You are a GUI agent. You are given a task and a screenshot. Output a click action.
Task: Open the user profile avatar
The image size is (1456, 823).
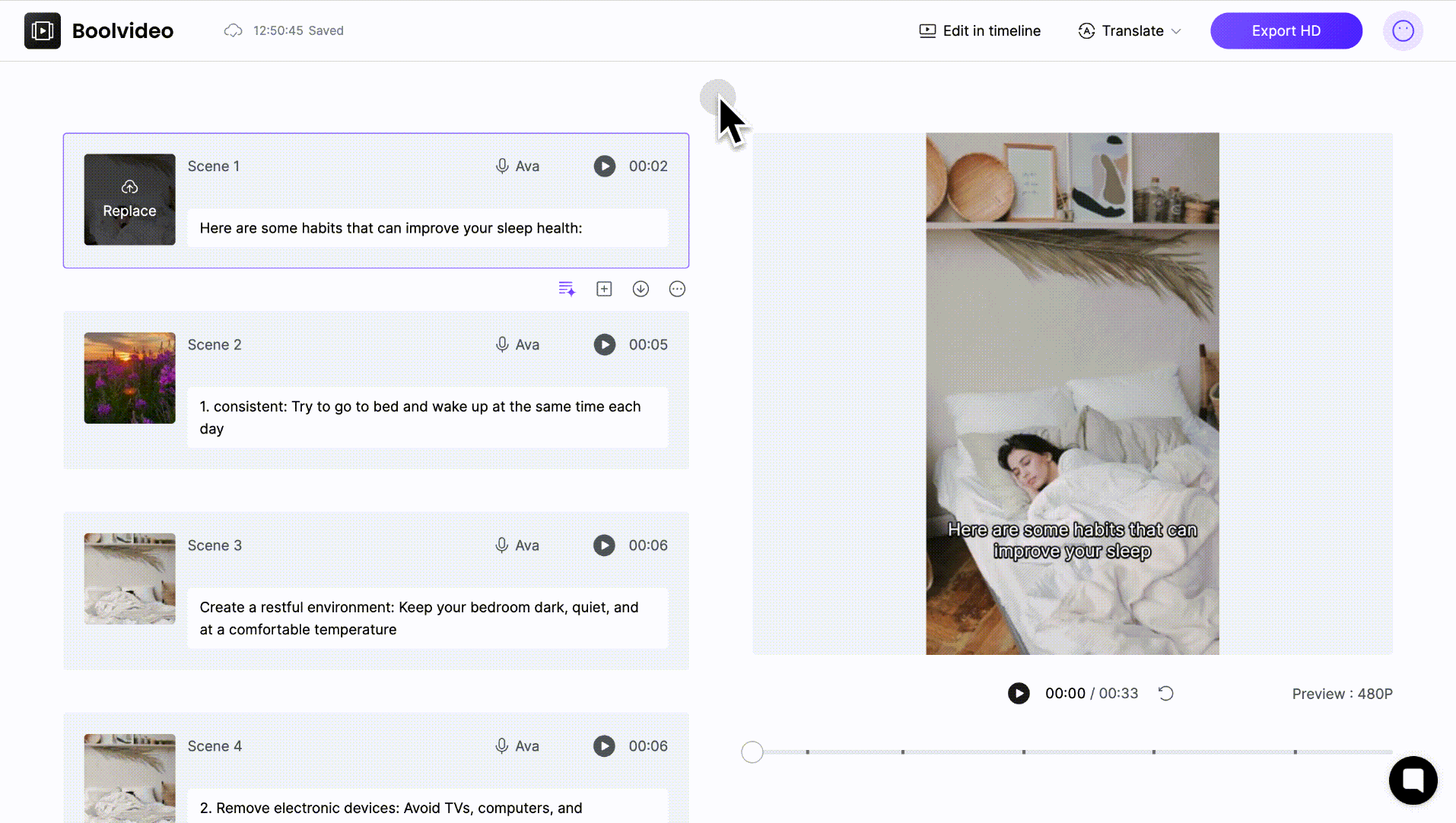pos(1403,30)
